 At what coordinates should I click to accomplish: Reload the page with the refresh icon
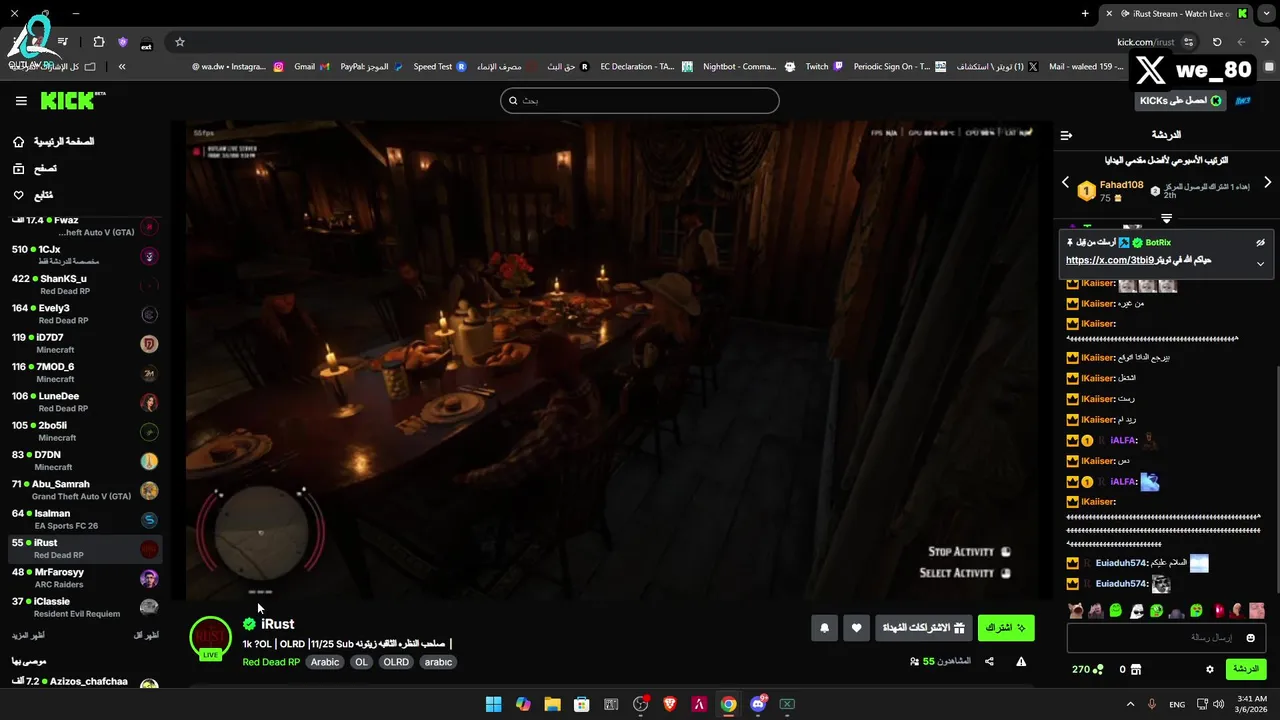pos(1217,42)
